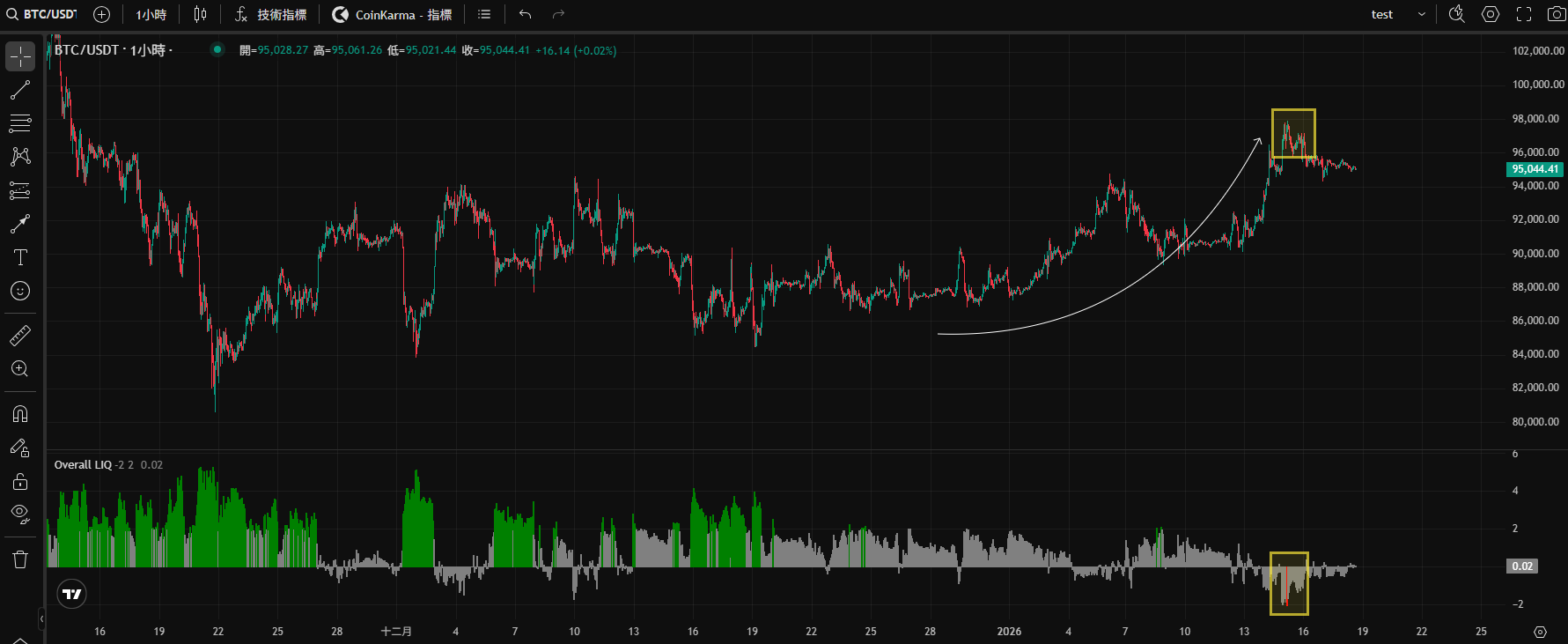
Task: Open the Fibonacci retracement tools
Action: coord(20,123)
